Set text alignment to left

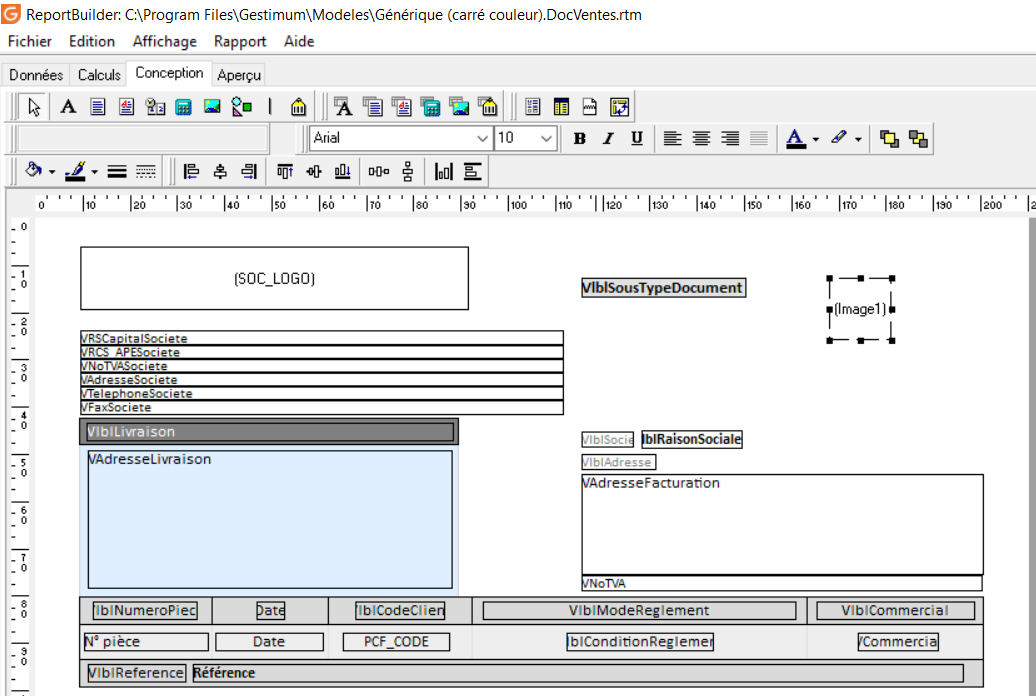click(x=672, y=138)
